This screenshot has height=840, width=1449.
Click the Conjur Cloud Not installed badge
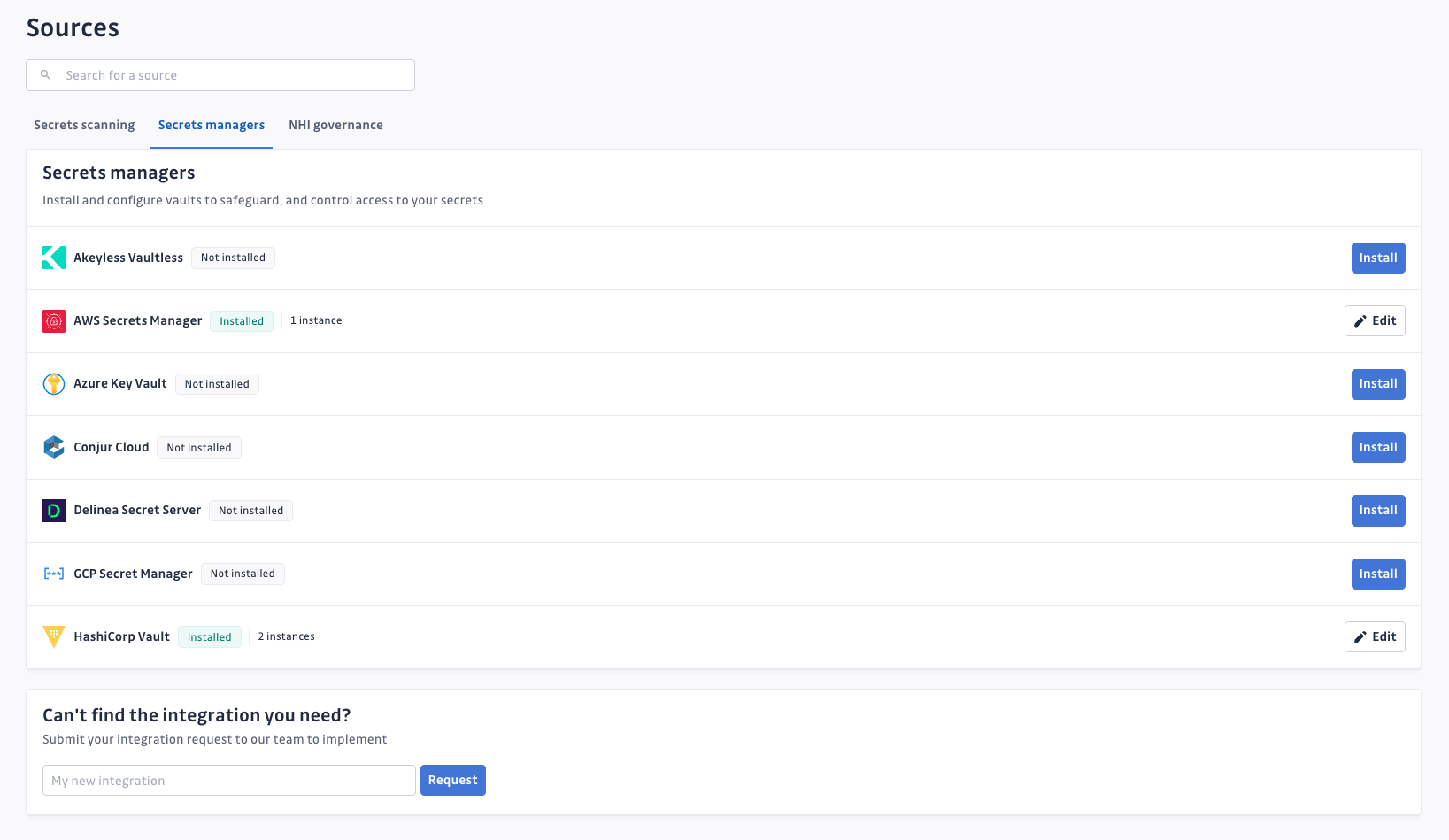pos(199,448)
